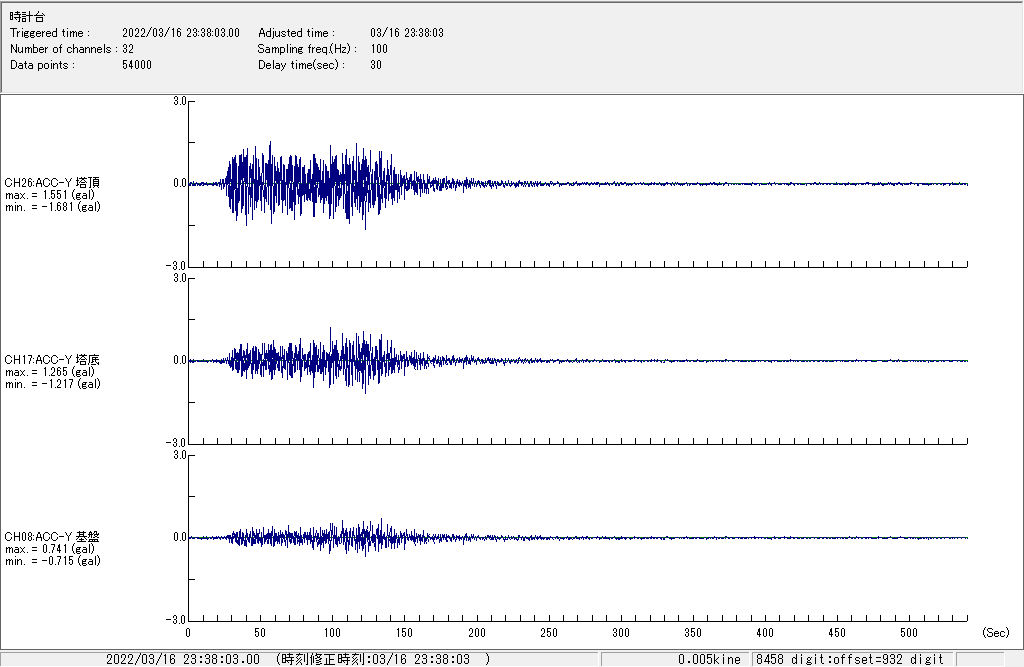Click the 8458 digit offset status field

(x=850, y=659)
